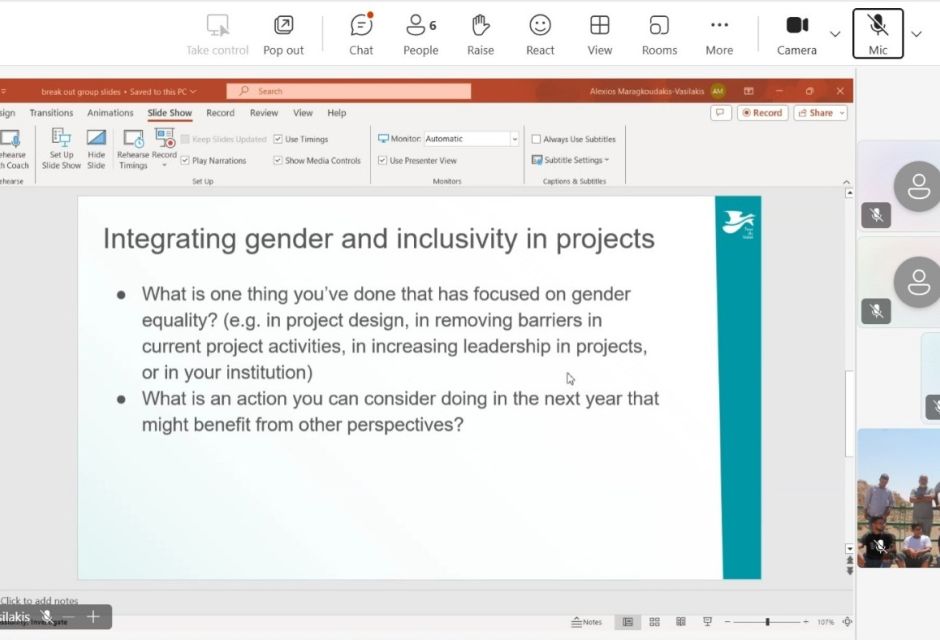Click the Pop out button
This screenshot has width=940, height=640.
pyautogui.click(x=283, y=34)
